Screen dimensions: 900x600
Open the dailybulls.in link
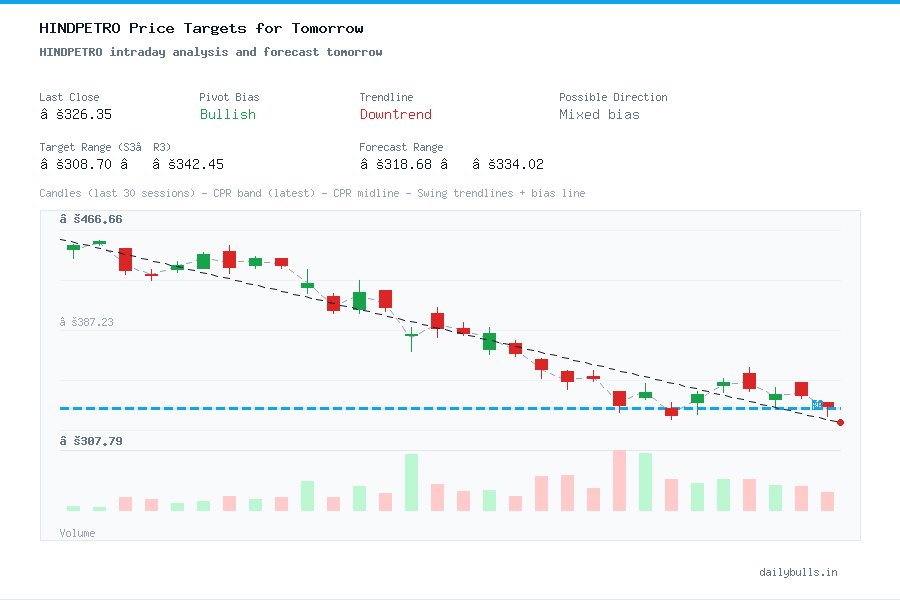coord(799,573)
